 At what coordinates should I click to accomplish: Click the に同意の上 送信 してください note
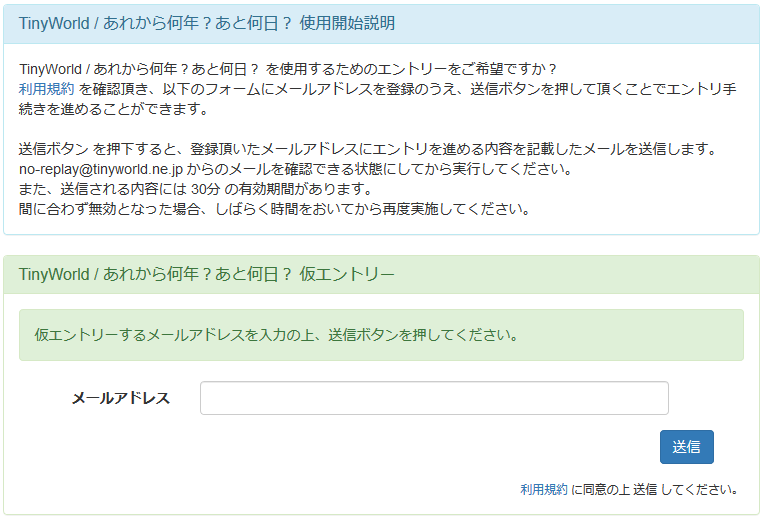pyautogui.click(x=654, y=490)
